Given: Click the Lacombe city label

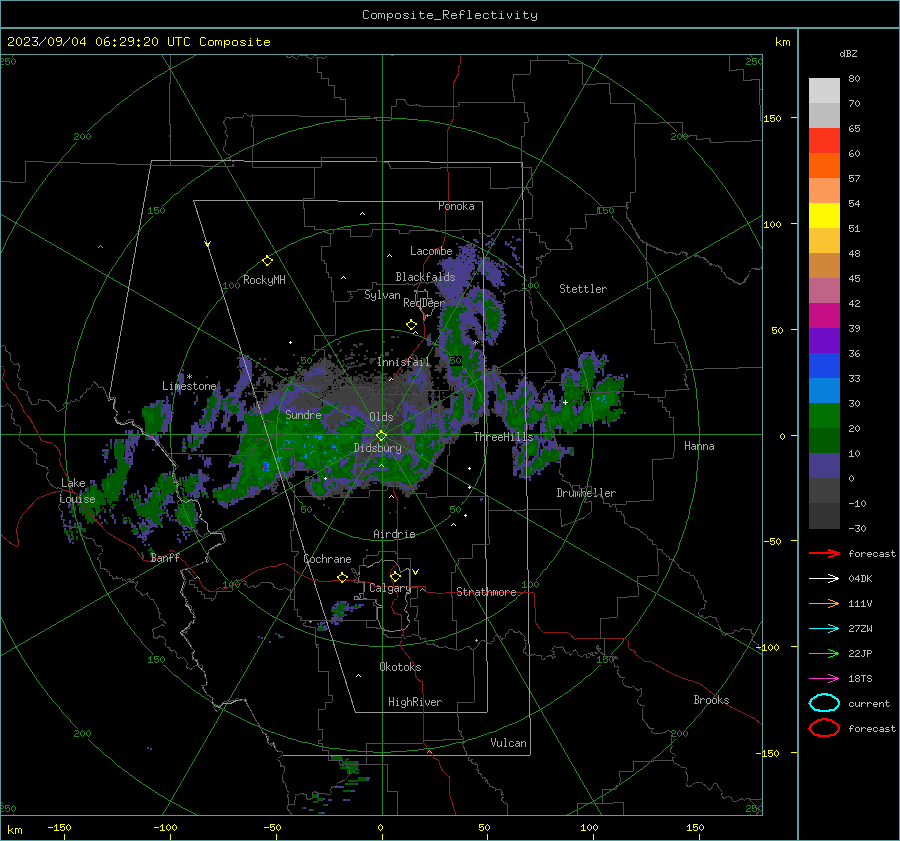Looking at the screenshot, I should (x=431, y=251).
